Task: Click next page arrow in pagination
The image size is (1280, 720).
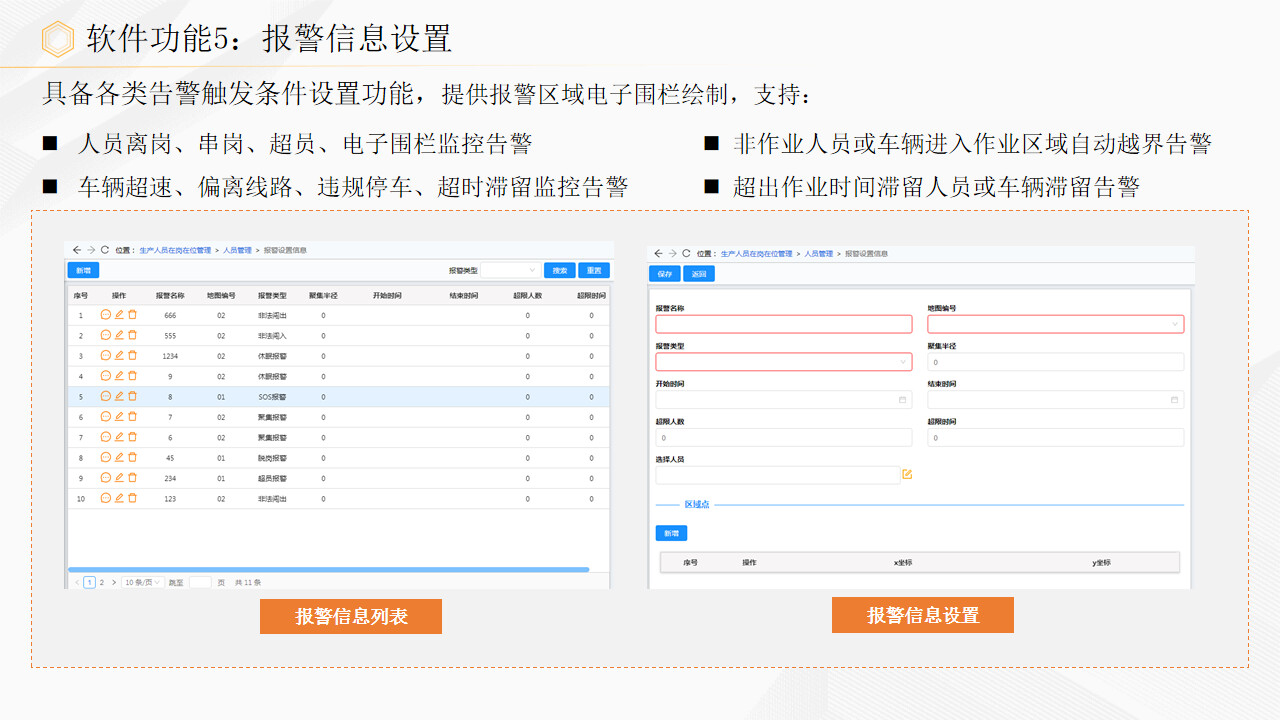Action: (x=114, y=582)
